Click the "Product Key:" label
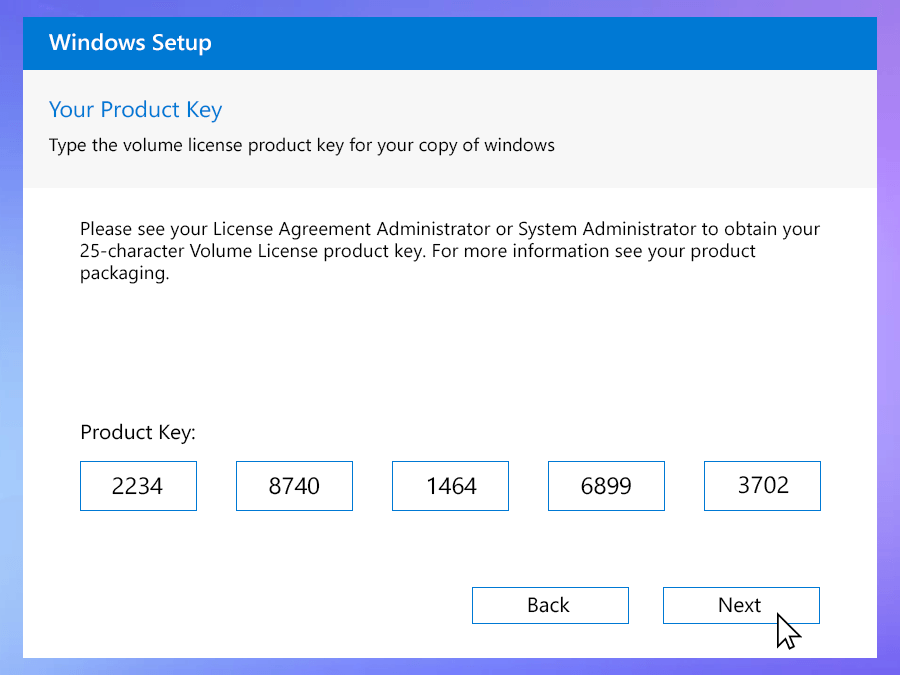Screen dimensions: 900x675 point(138,433)
